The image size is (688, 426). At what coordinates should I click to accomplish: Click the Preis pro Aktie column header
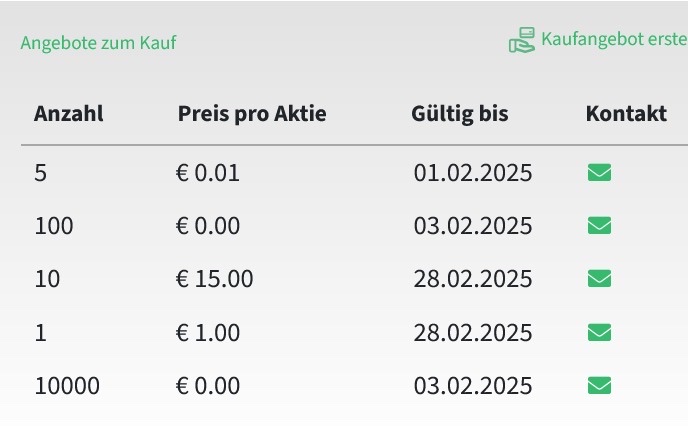pos(252,114)
